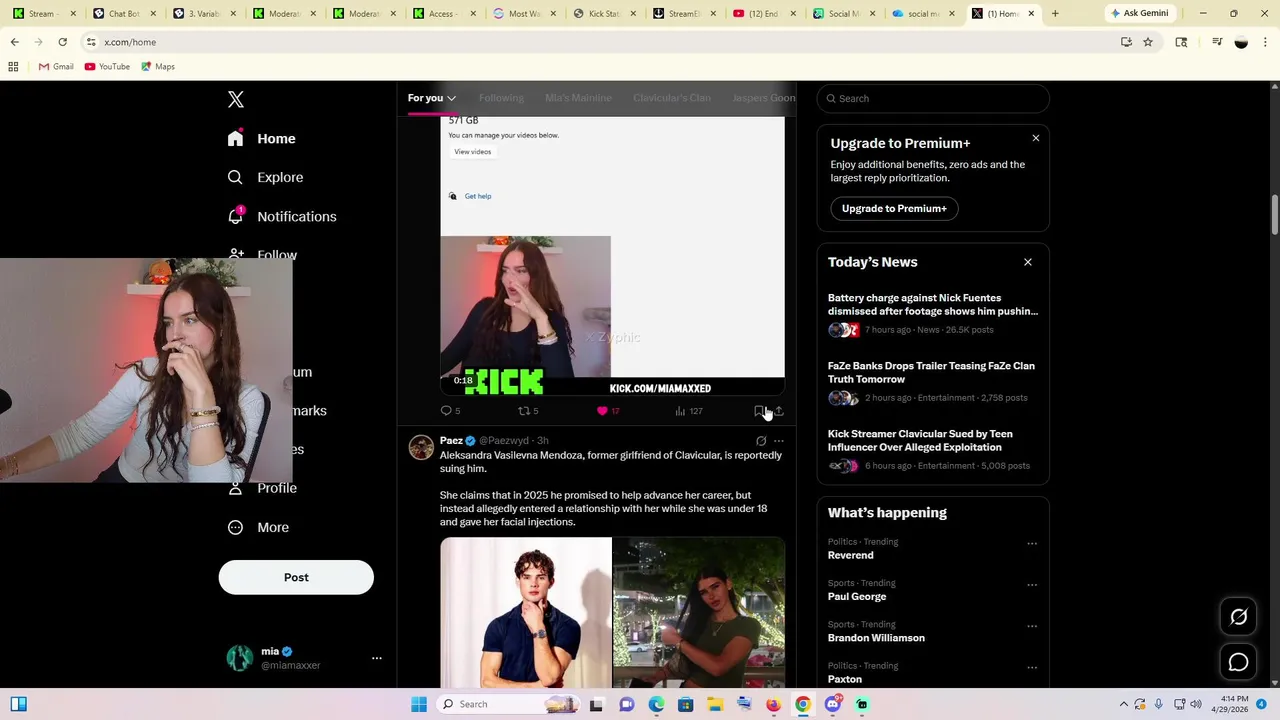Unlike the Kick video post with 17 likes
The image size is (1280, 720).
(602, 411)
